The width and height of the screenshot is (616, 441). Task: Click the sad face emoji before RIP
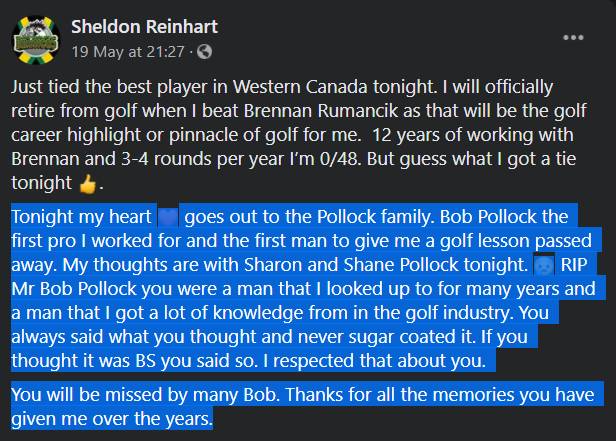click(544, 265)
